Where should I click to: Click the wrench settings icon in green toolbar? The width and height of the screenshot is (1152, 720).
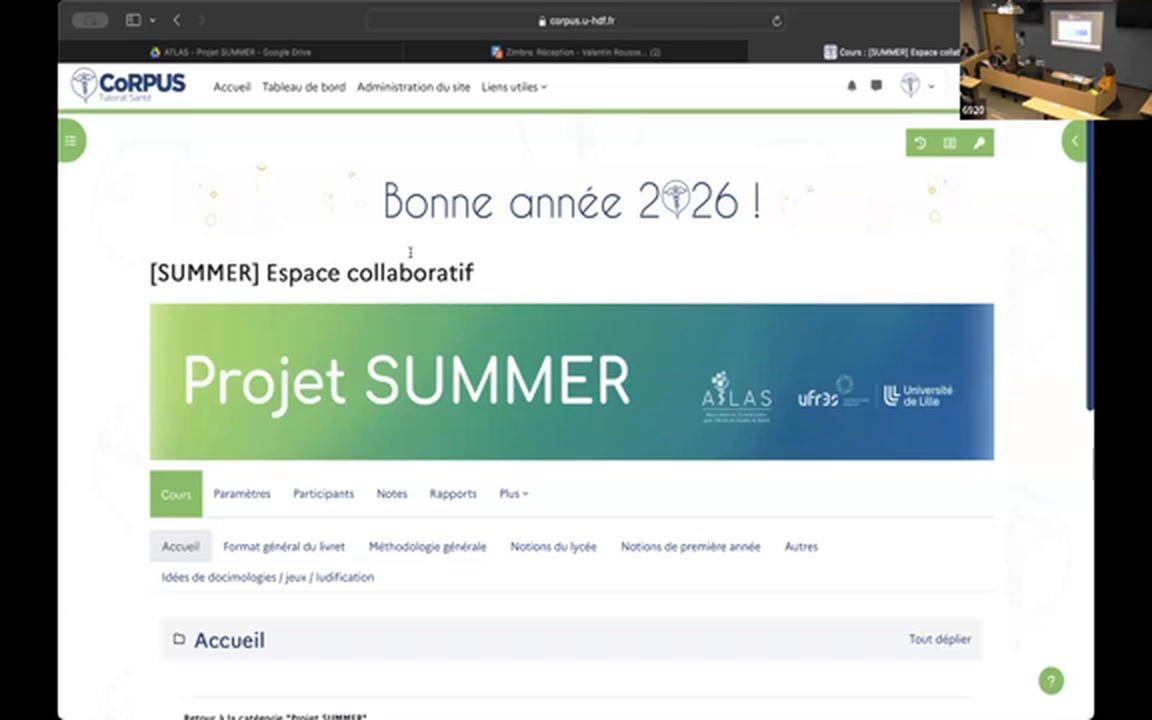coord(979,143)
